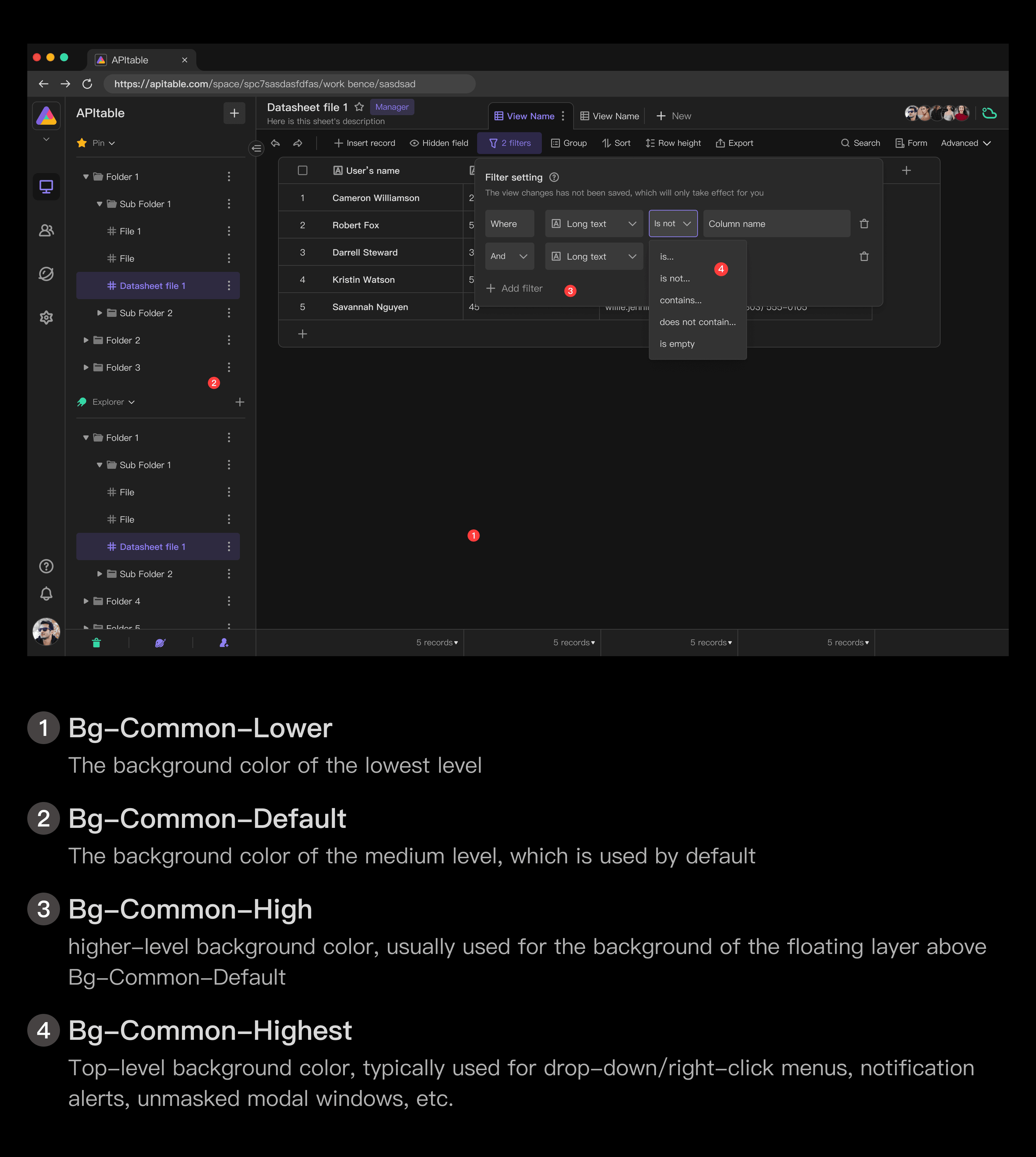Select does not contain... option
This screenshot has height=1157, width=1036.
(x=697, y=322)
